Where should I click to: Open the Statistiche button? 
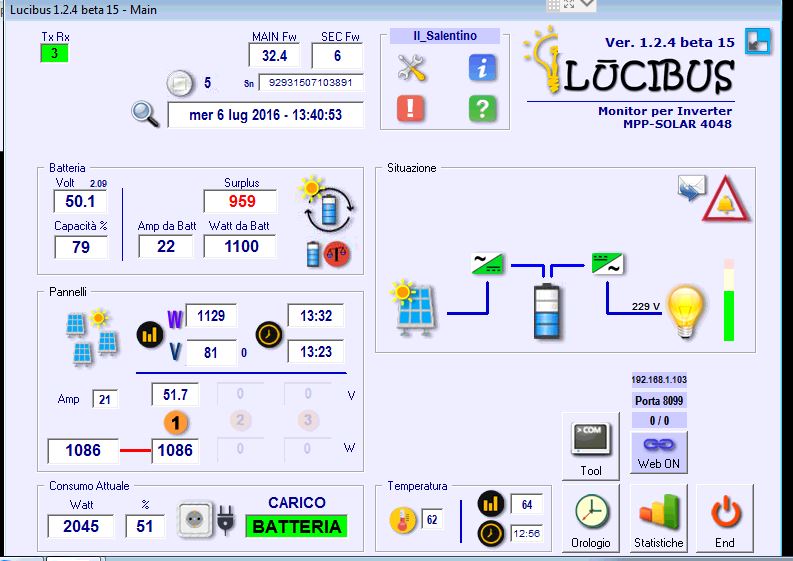[658, 519]
